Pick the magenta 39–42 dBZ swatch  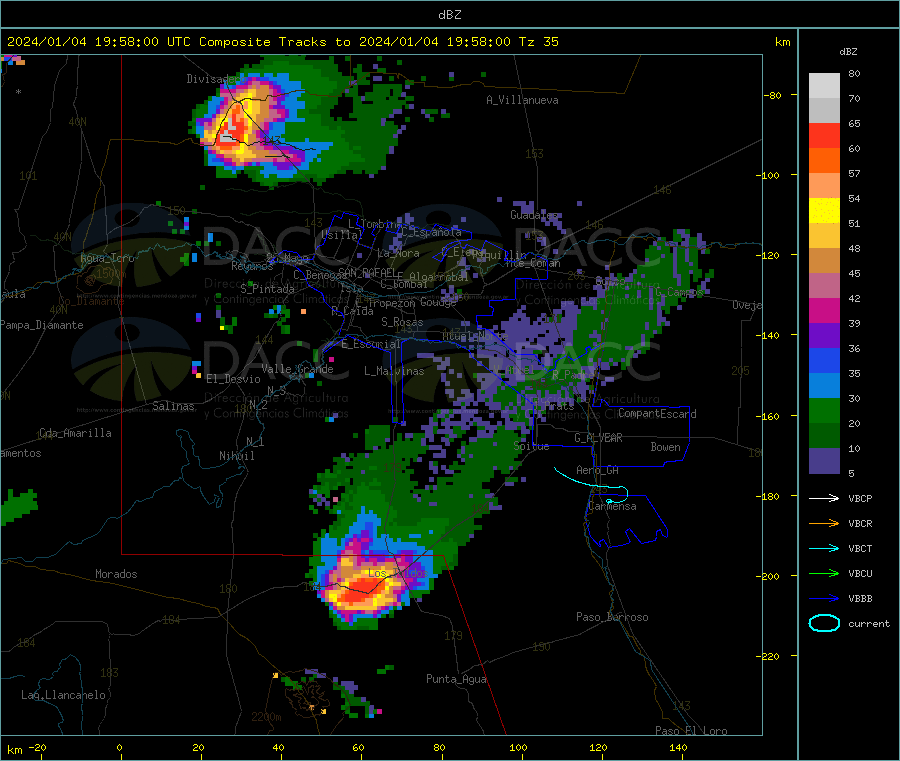point(824,310)
